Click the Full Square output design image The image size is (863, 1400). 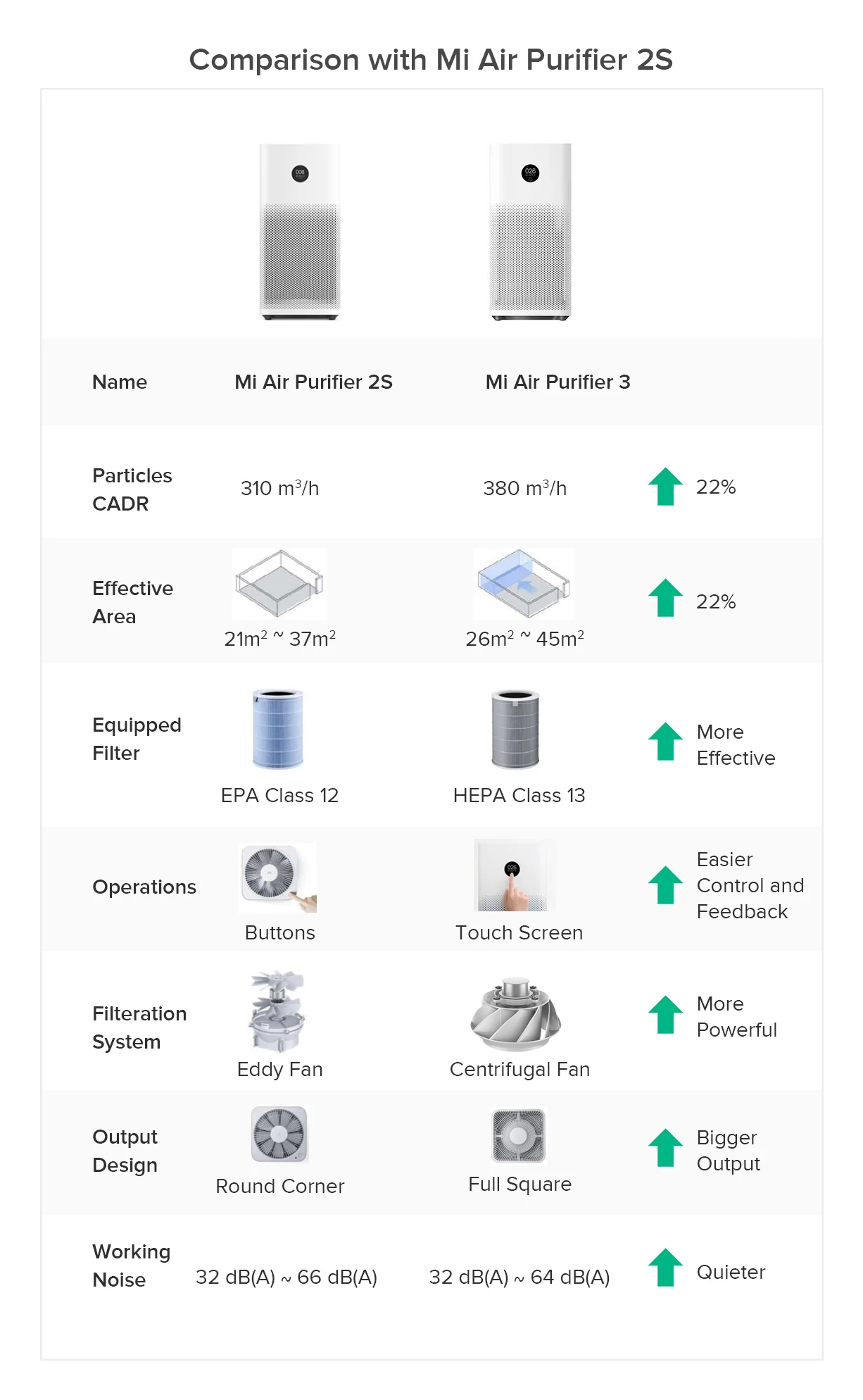pyautogui.click(x=519, y=1136)
